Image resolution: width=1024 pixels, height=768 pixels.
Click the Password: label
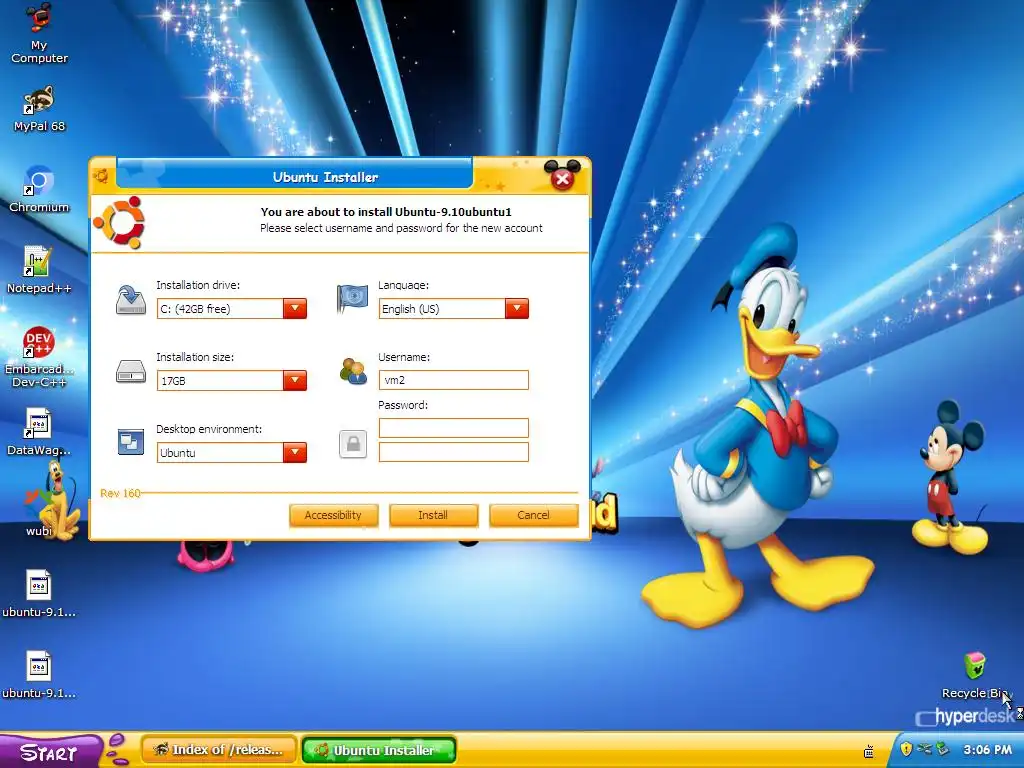coord(403,405)
